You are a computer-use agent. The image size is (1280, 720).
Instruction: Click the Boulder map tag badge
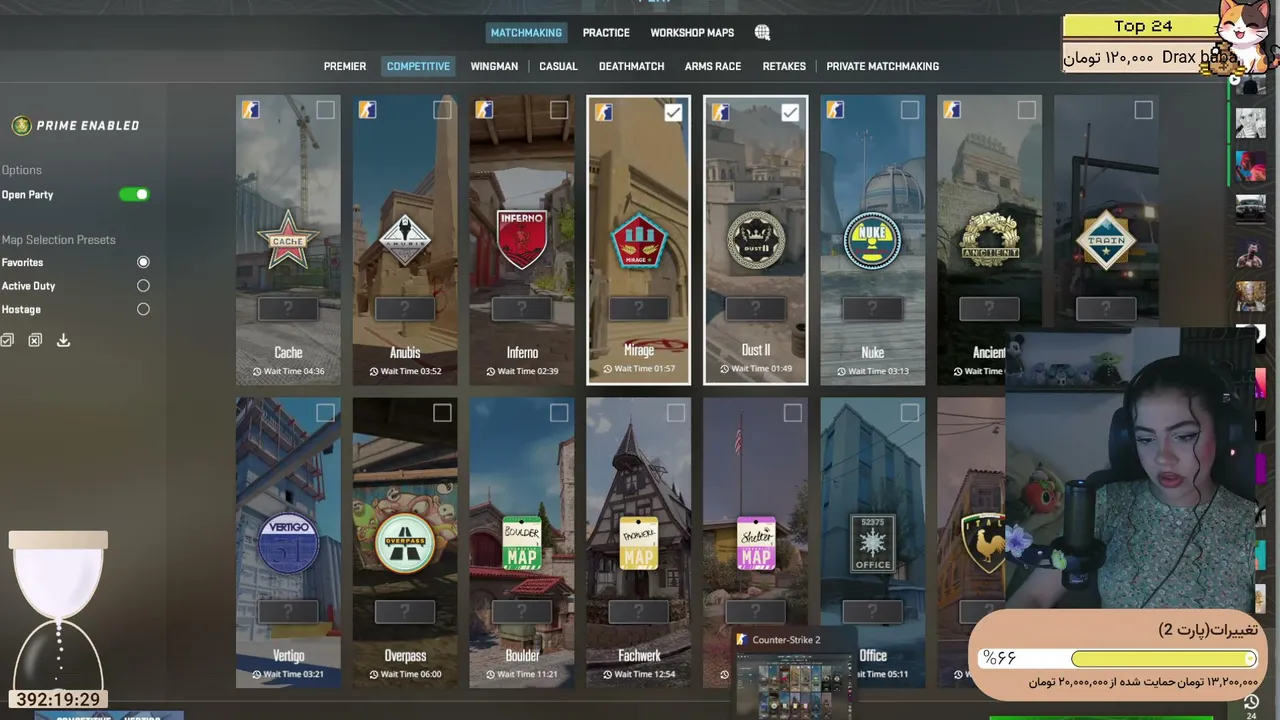[522, 544]
